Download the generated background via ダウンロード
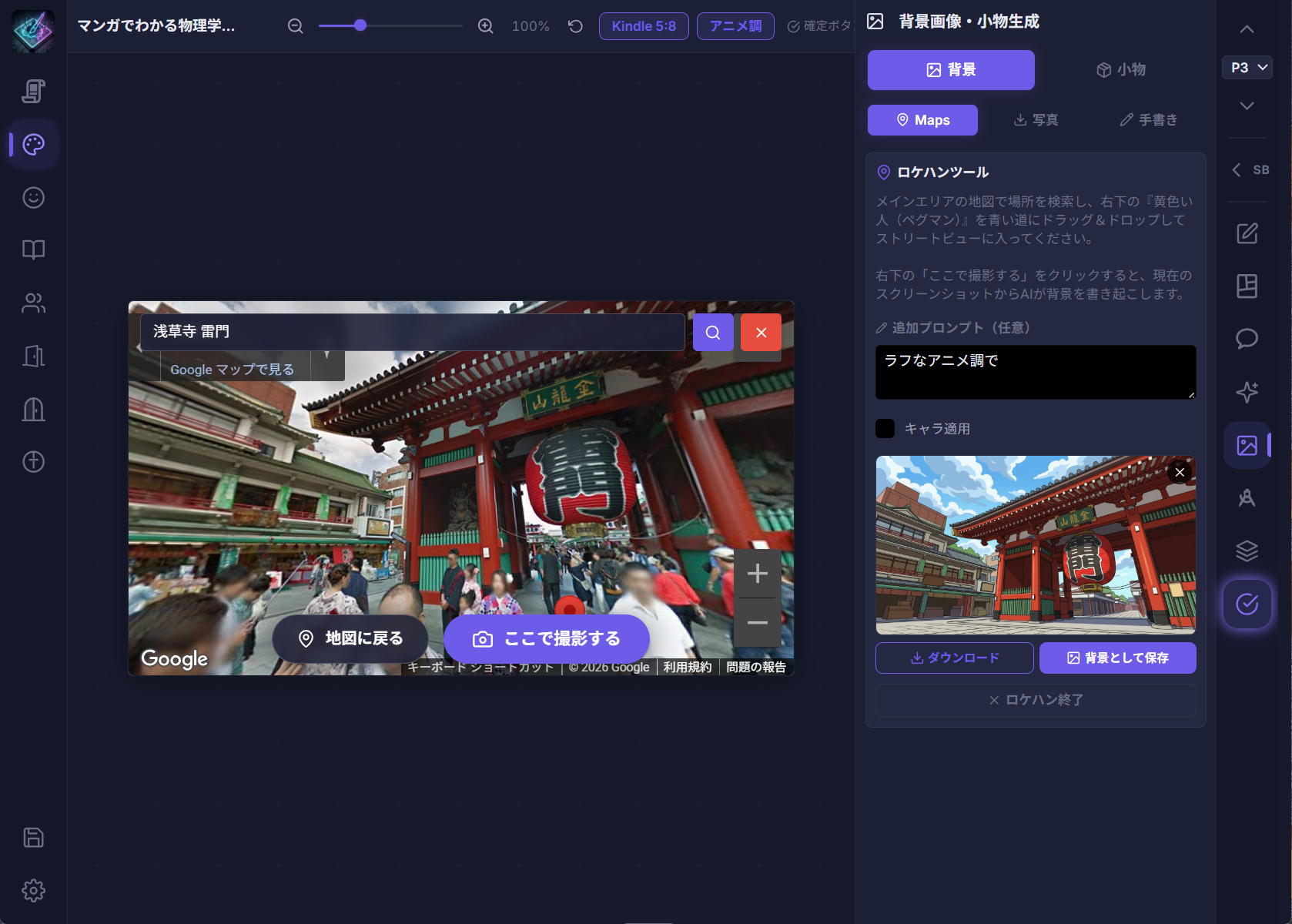The width and height of the screenshot is (1292, 924). pyautogui.click(x=954, y=658)
